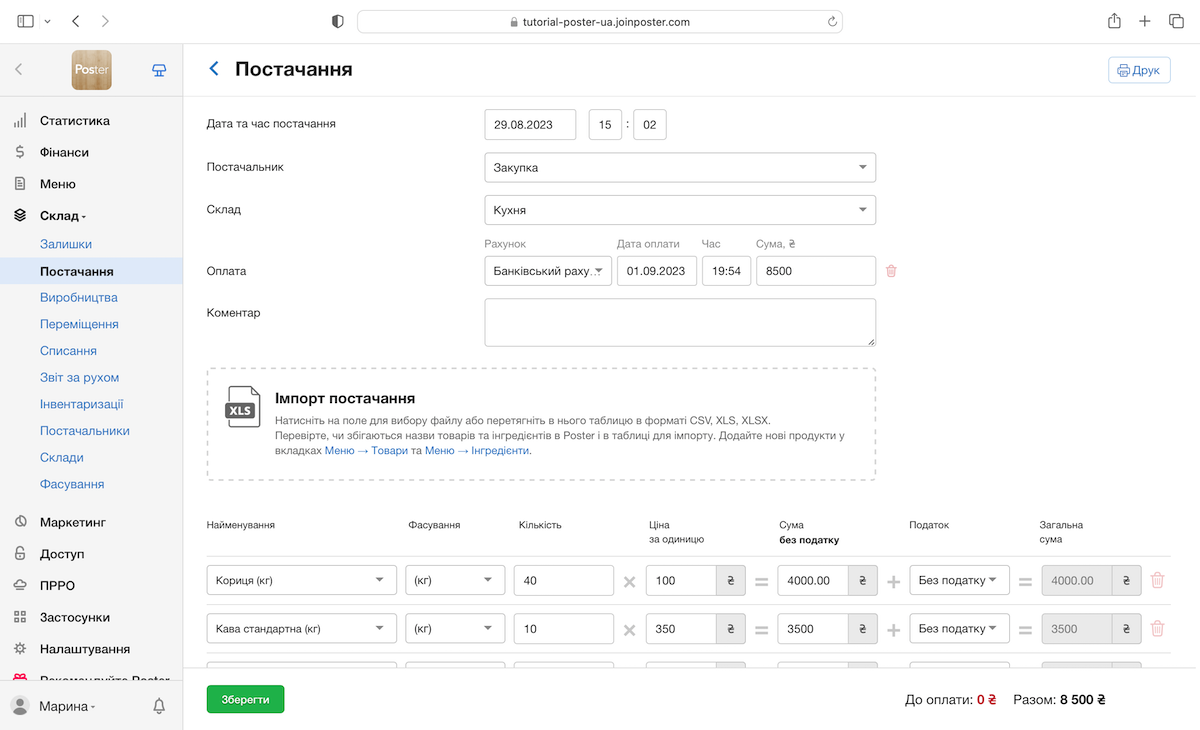This screenshot has height=730, width=1200.
Task: Open Звіт за рухом in sidebar
Action: tap(79, 377)
